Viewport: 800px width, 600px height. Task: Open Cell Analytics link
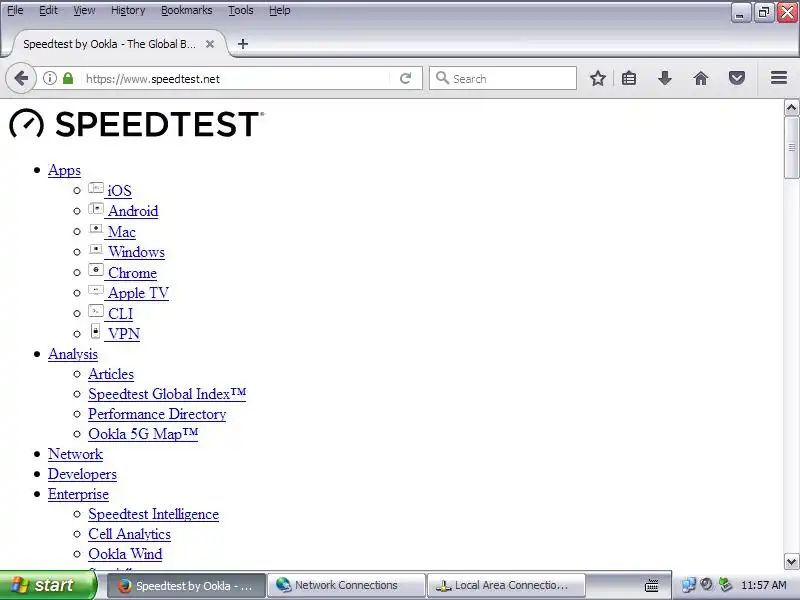click(x=130, y=534)
